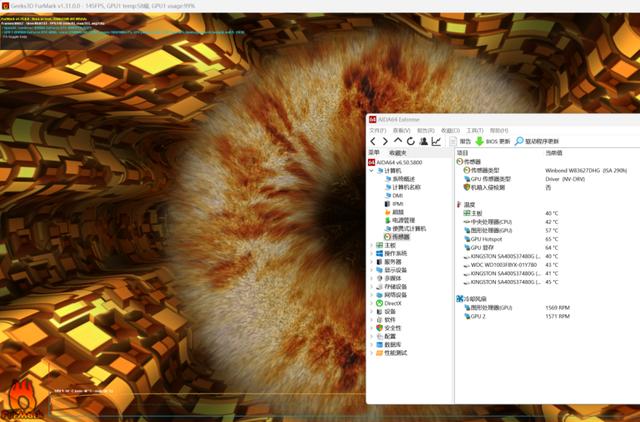Click the AIDA64 Extreme title bar icon
640x422 pixels.
372,120
